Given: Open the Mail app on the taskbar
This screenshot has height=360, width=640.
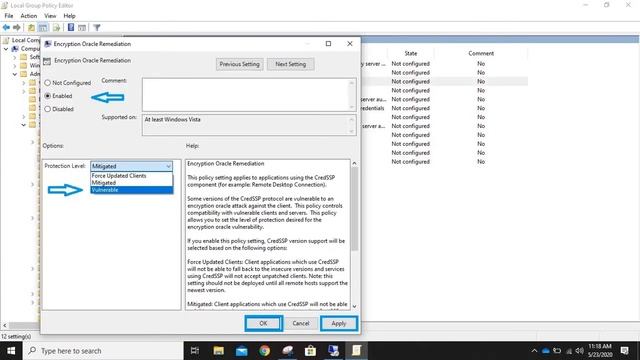Looking at the screenshot, I should click(x=242, y=351).
